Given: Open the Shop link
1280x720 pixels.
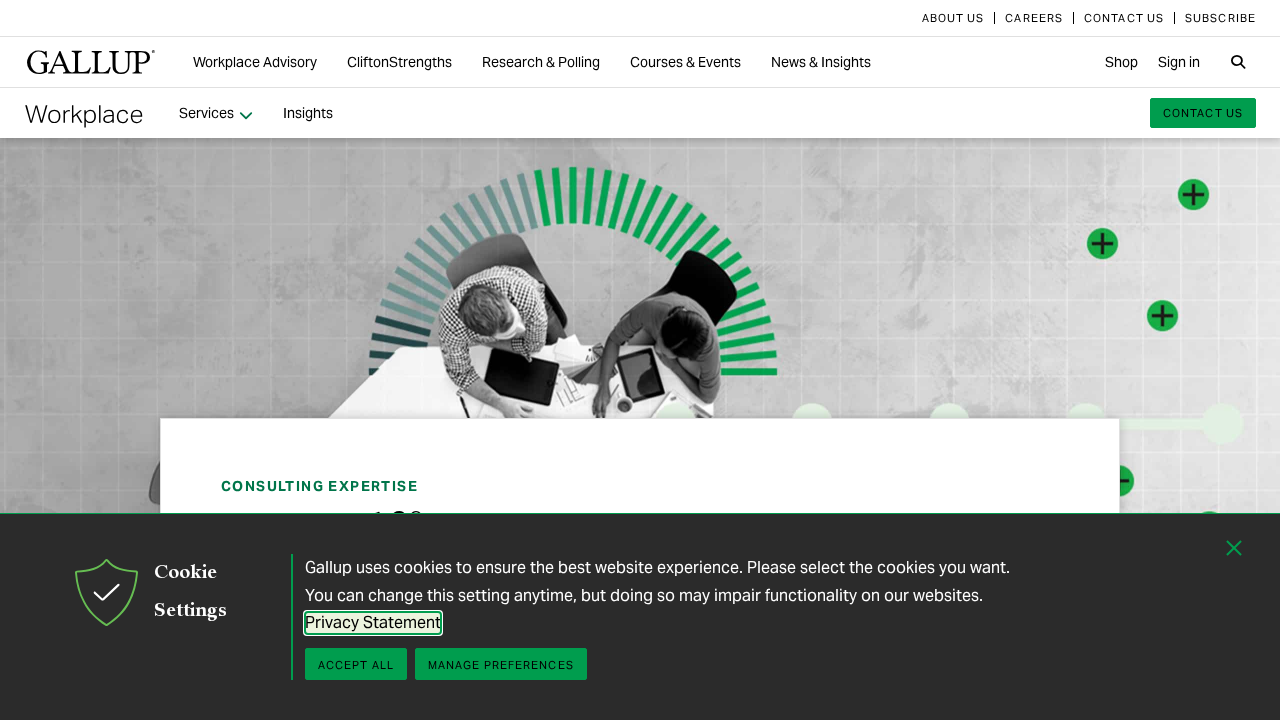Looking at the screenshot, I should 1121,62.
